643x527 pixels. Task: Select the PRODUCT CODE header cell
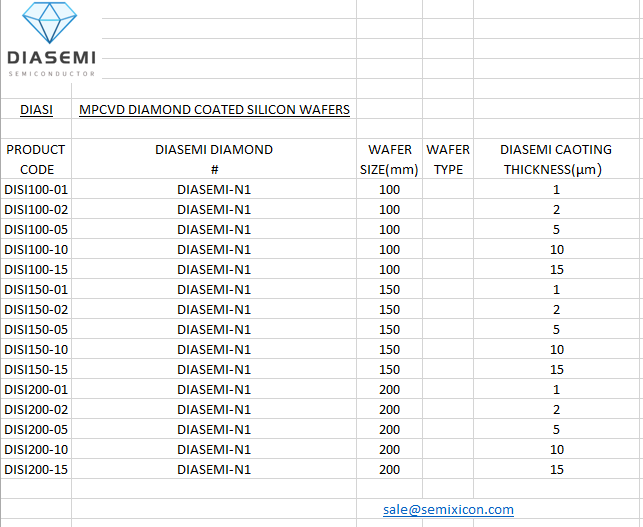(36, 159)
